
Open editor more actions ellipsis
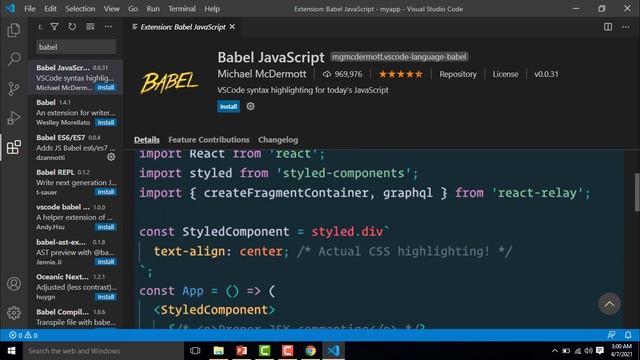point(626,27)
